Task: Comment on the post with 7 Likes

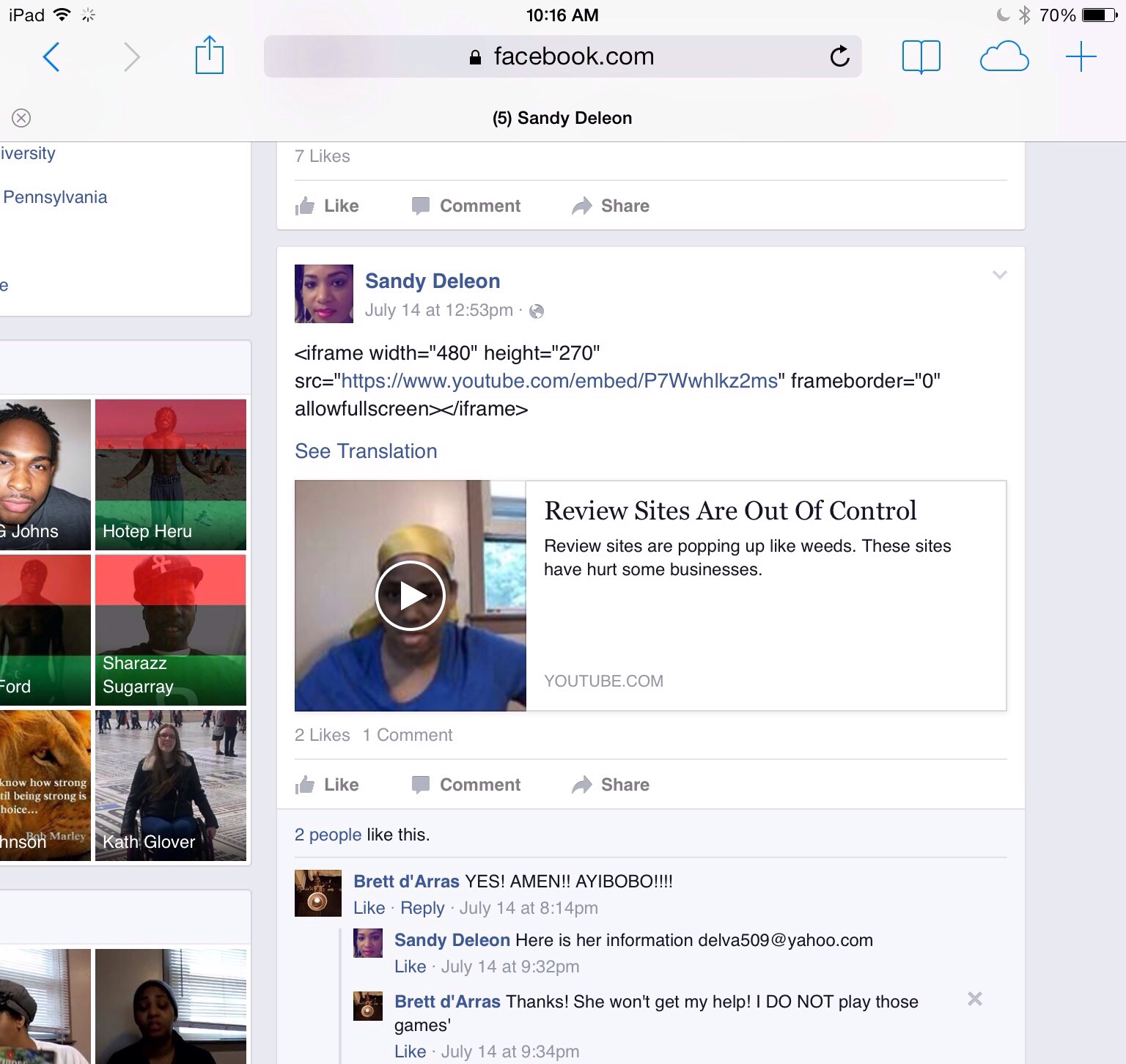Action: [x=466, y=206]
